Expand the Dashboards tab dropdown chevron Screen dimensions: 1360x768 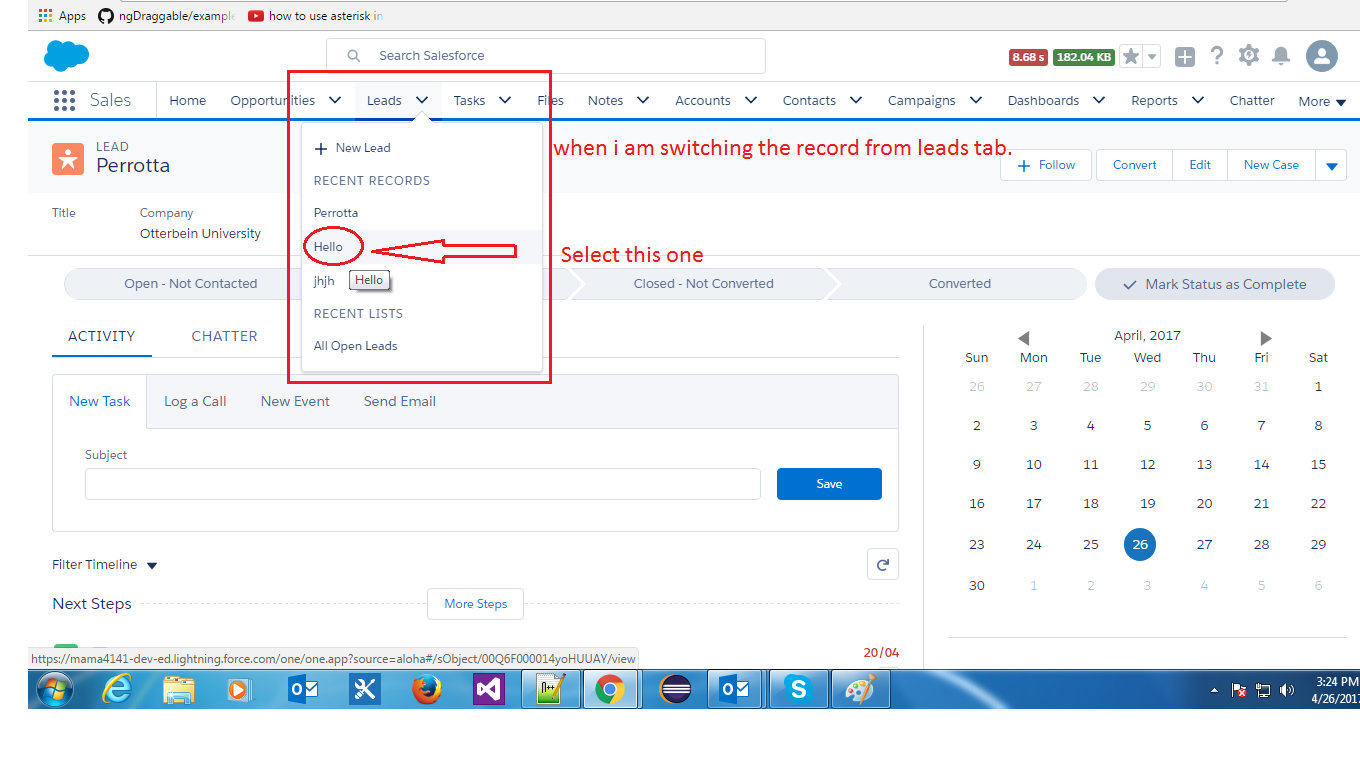pos(1099,100)
